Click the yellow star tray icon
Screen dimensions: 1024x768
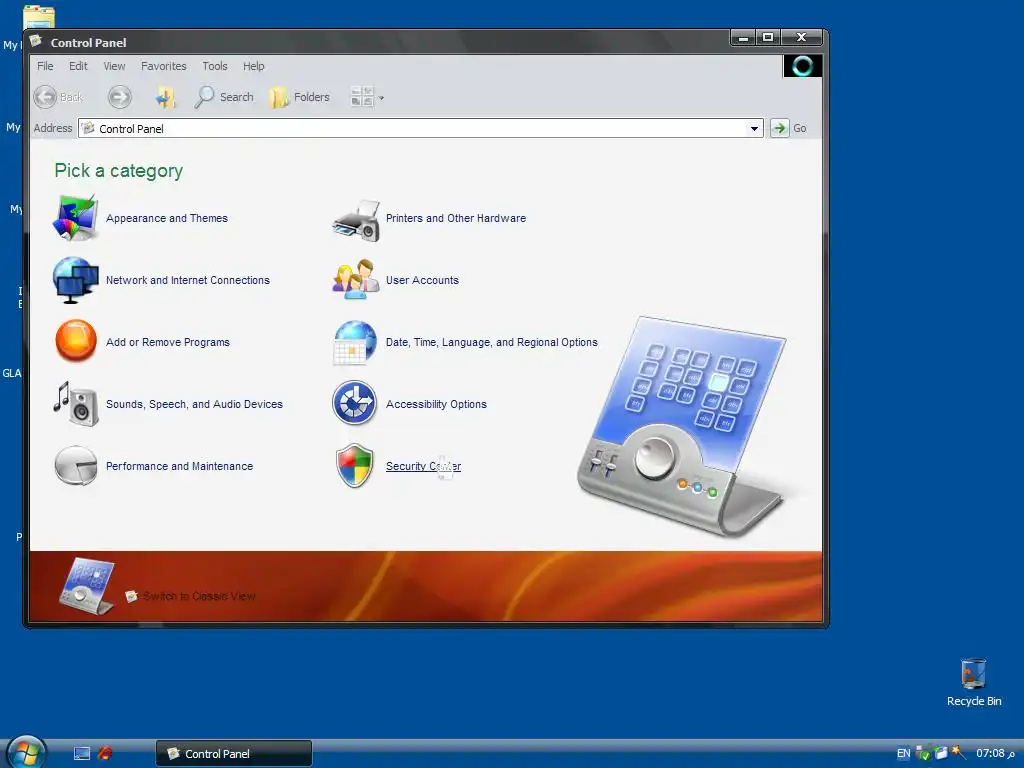[x=958, y=753]
